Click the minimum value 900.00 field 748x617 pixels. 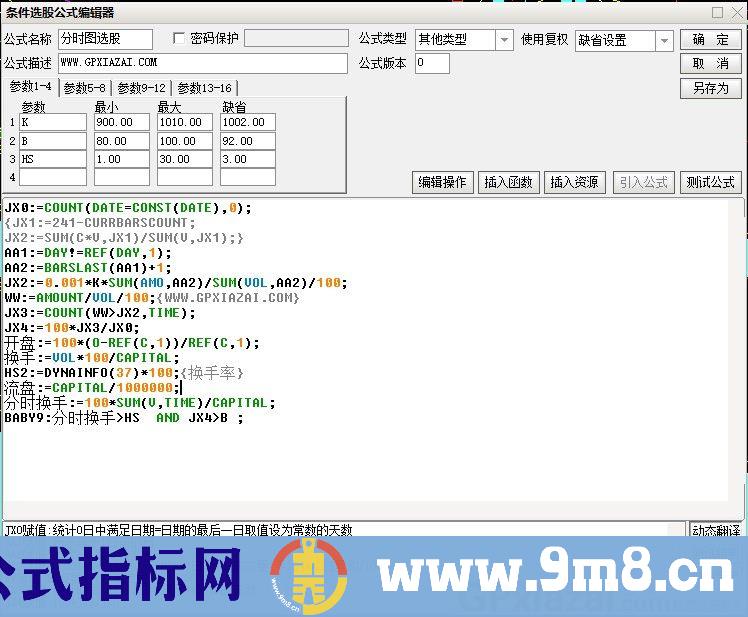122,122
